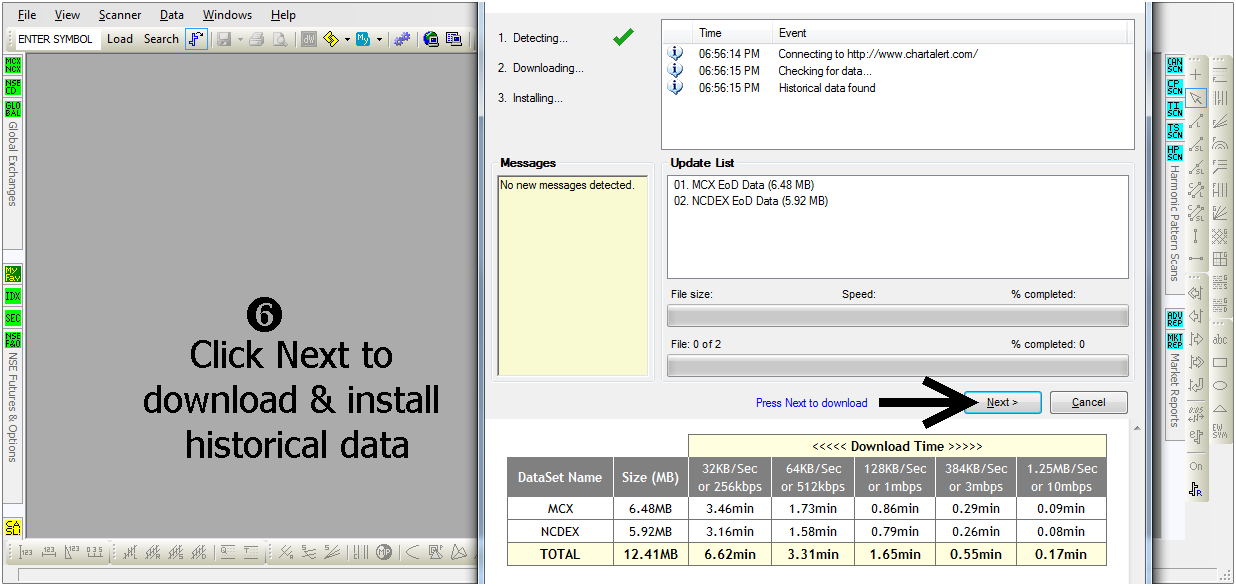Expand the Save icon dropdown arrow
Screen dimensions: 1236x586
[240, 39]
